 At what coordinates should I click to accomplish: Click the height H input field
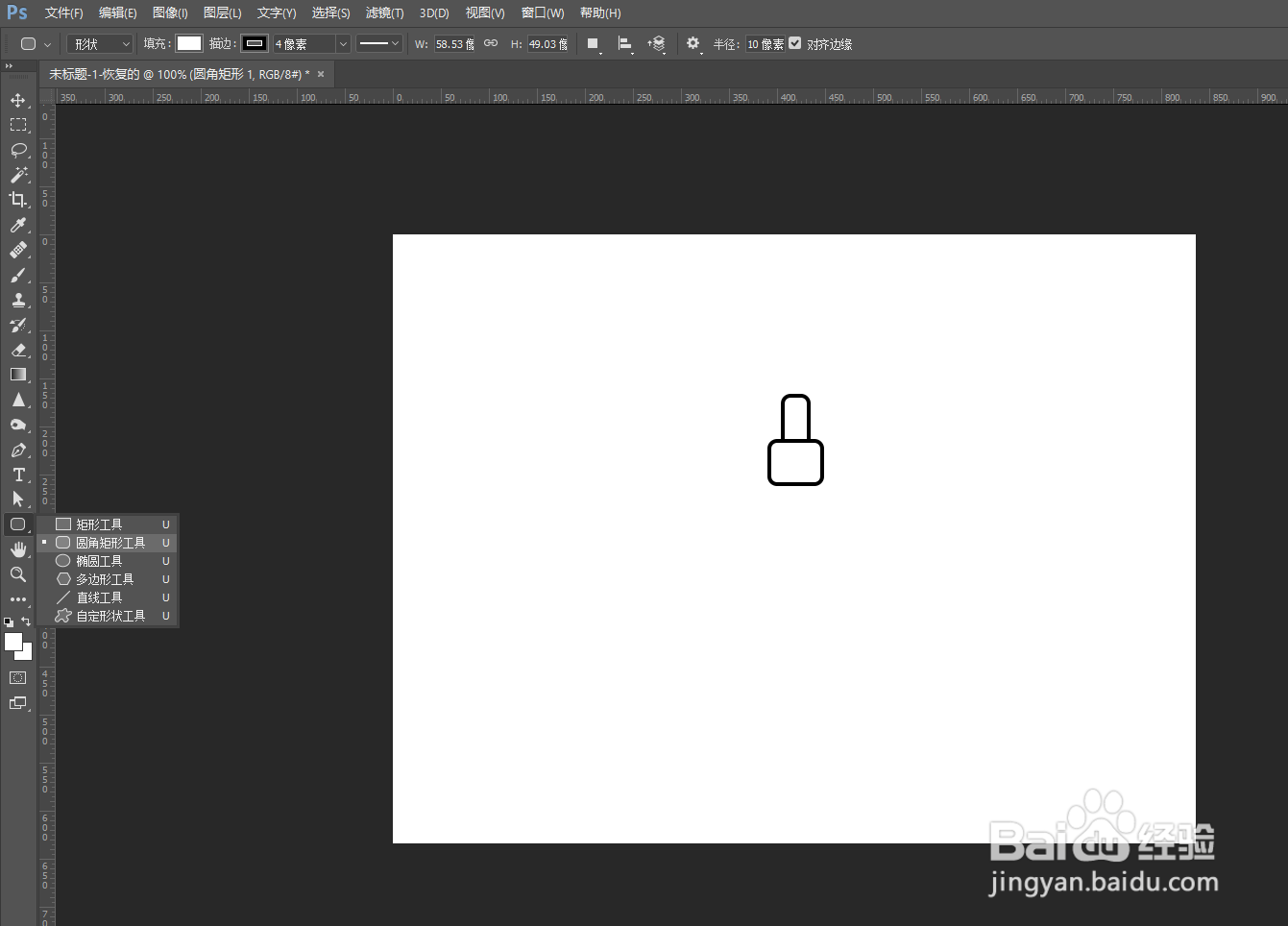(x=548, y=44)
